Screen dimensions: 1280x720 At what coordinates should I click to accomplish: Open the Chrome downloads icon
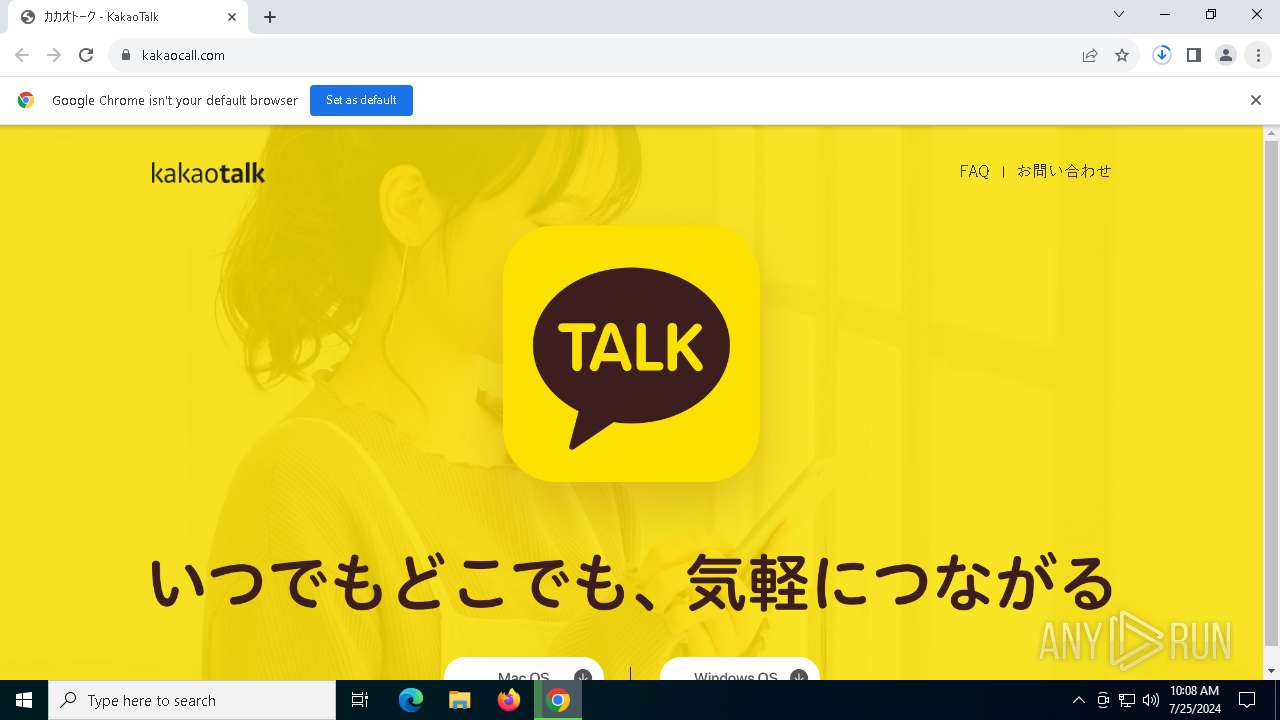point(1162,55)
